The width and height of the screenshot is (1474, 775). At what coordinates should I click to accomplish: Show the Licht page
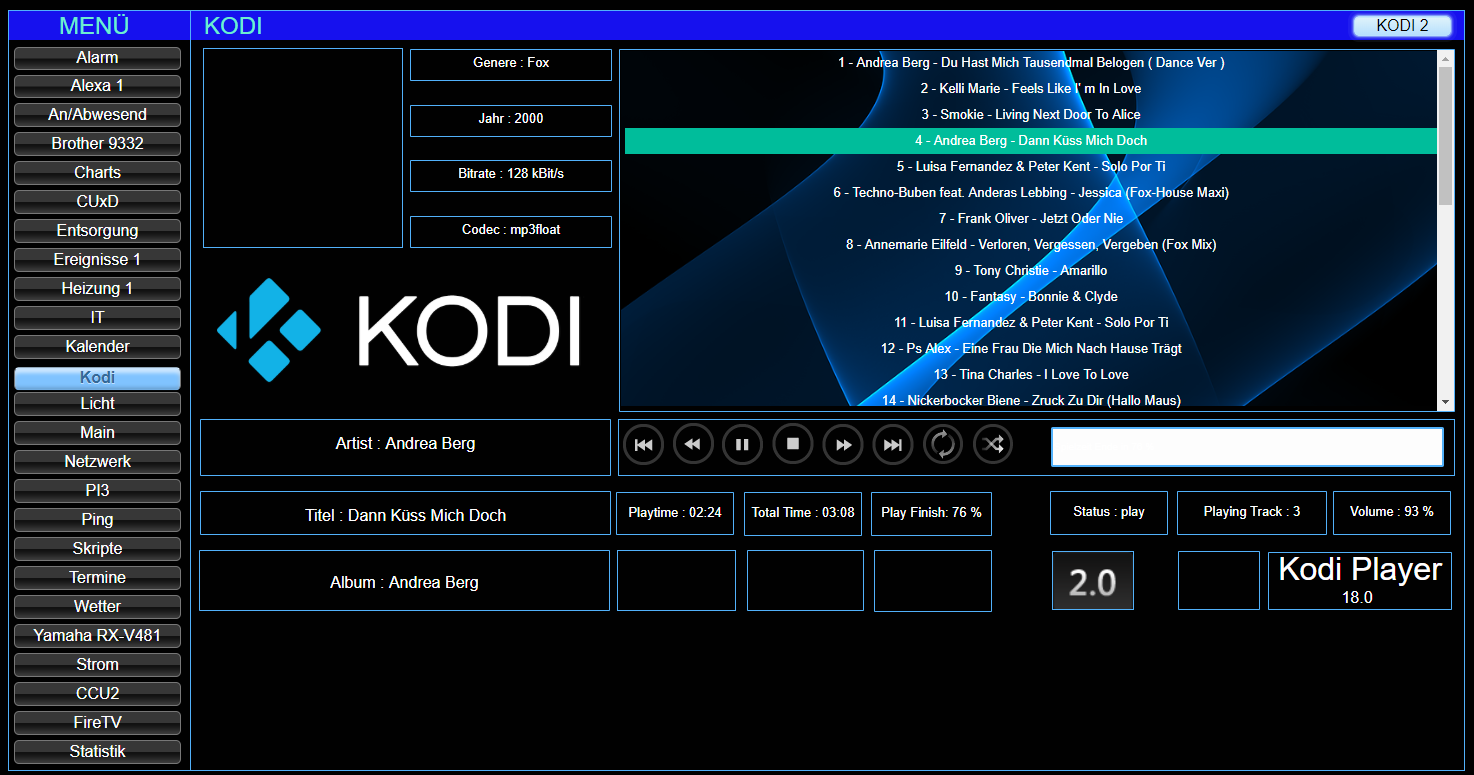[x=97, y=404]
